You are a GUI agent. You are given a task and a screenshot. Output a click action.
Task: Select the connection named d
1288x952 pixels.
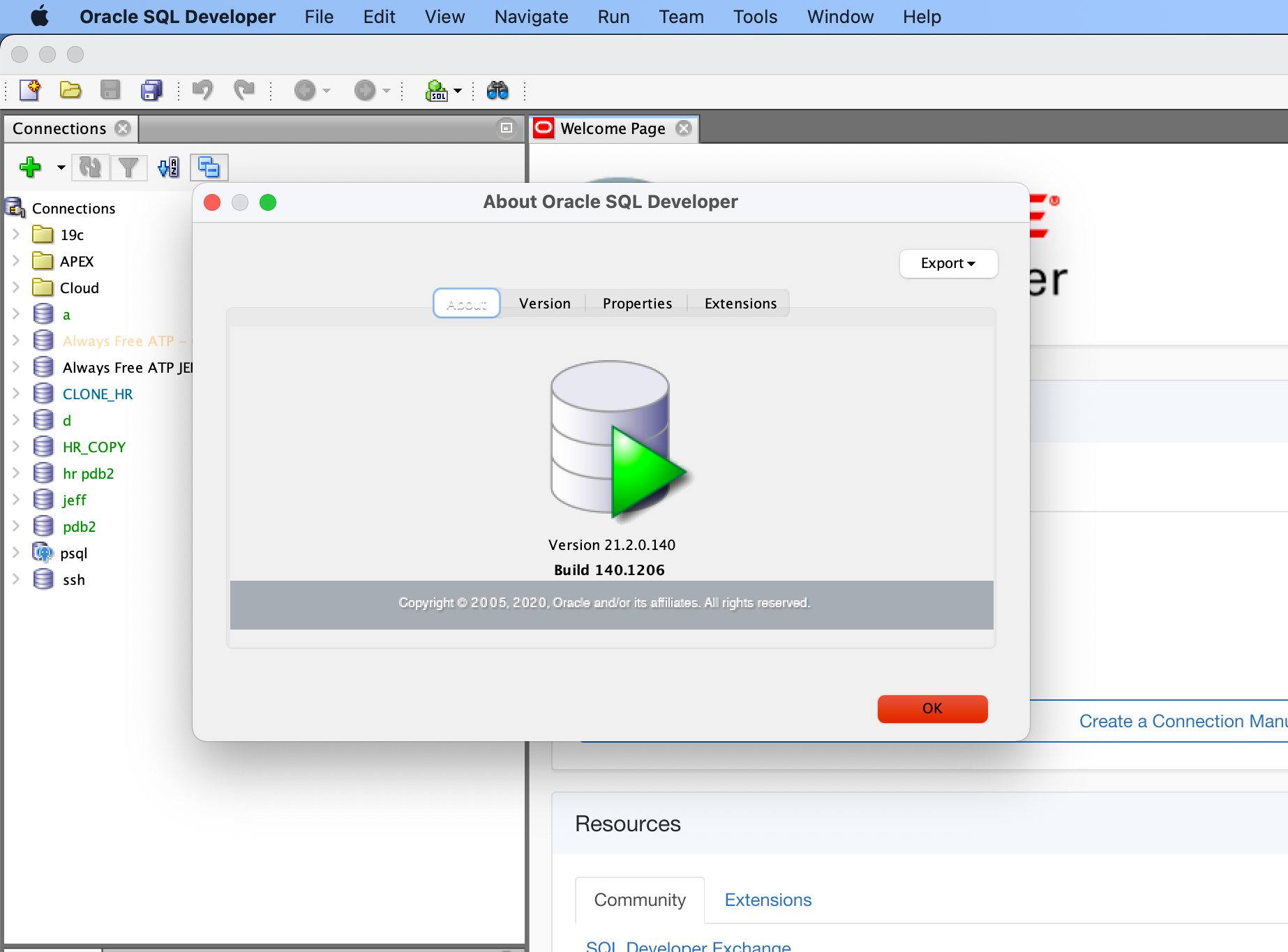67,421
